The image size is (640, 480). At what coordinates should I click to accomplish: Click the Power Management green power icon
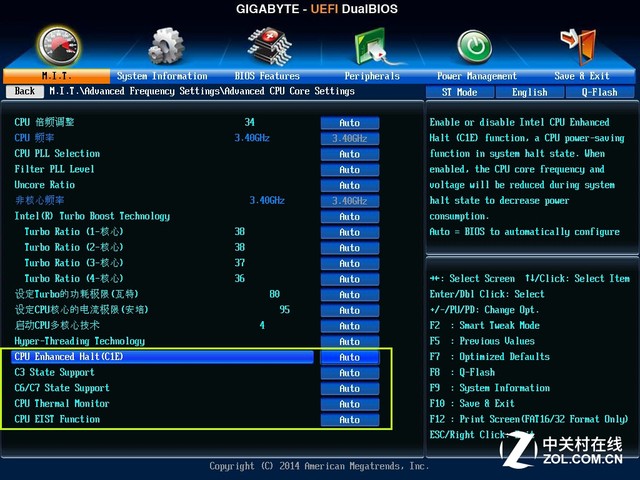474,47
